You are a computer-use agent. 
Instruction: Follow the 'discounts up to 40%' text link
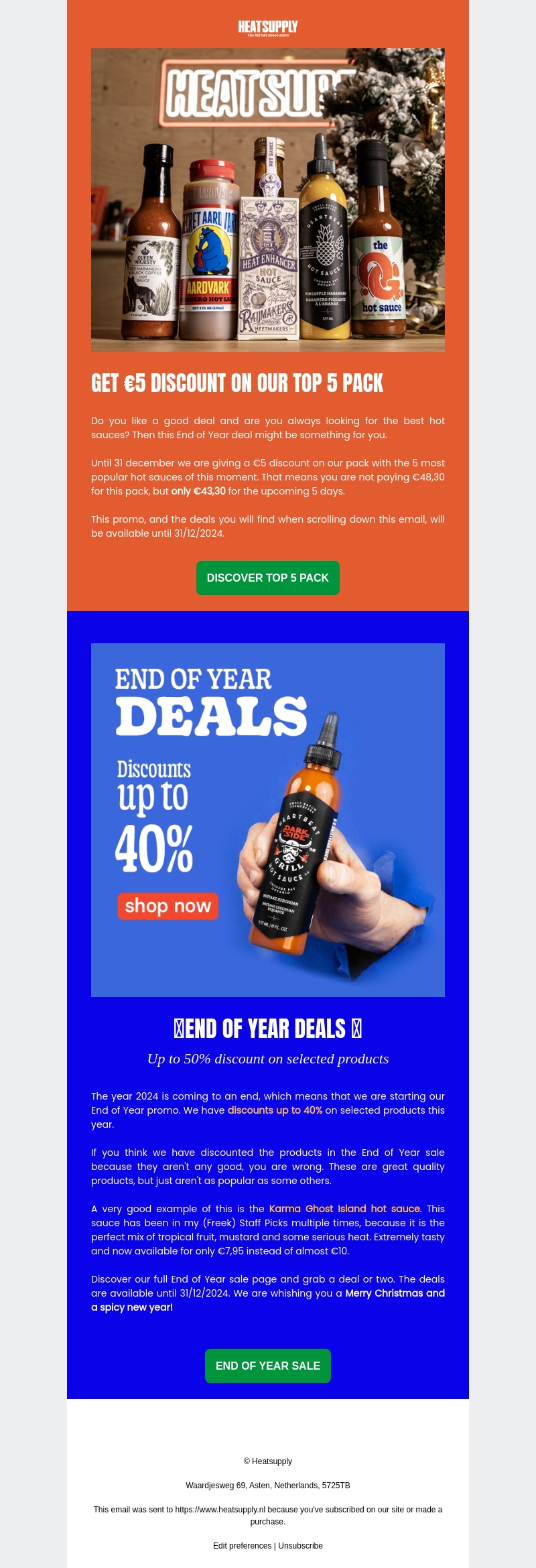coord(275,1110)
